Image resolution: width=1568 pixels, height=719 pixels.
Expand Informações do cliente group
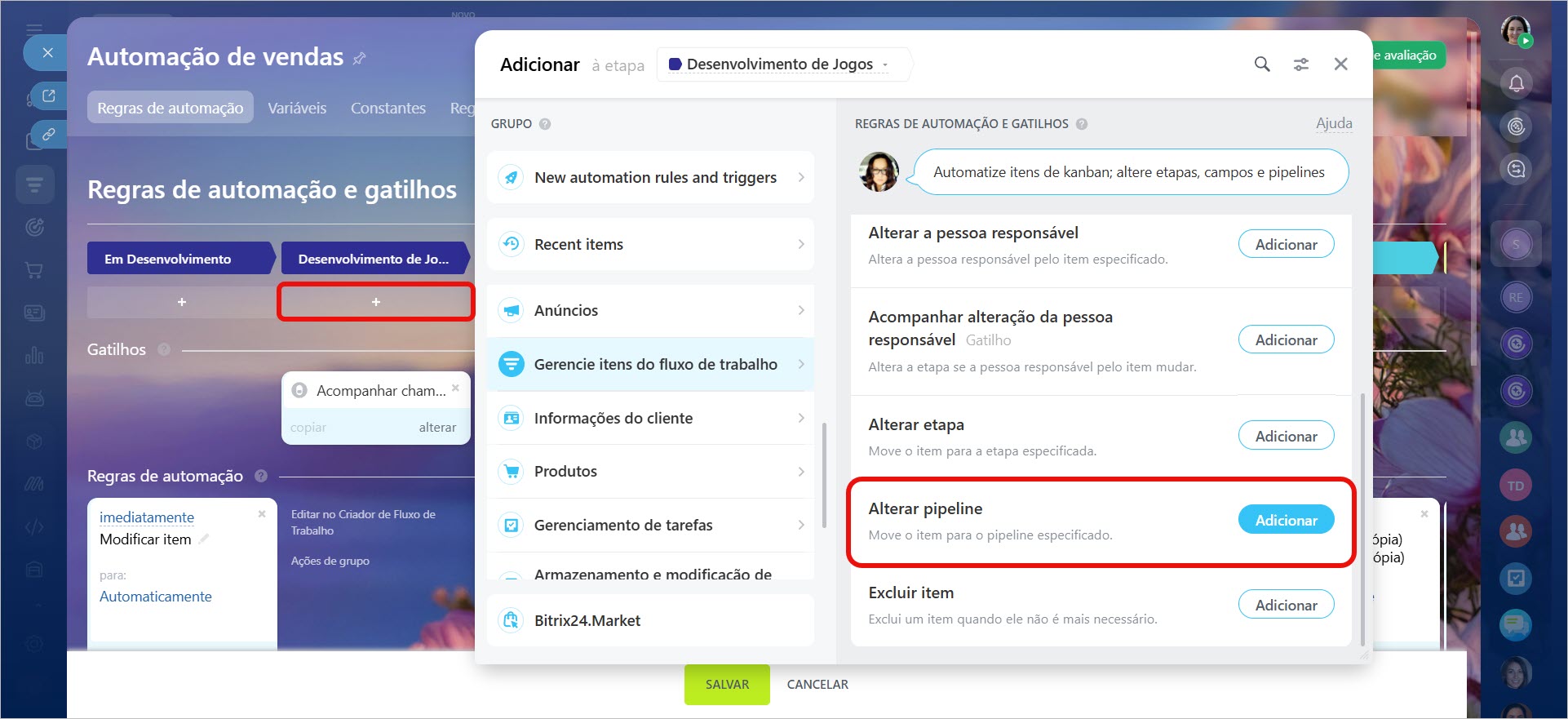point(650,418)
